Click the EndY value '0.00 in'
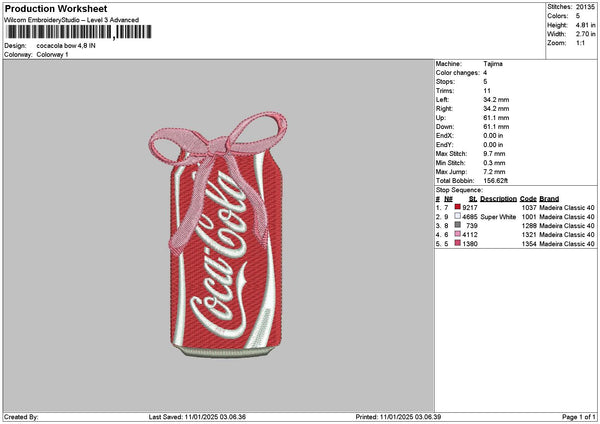Viewport: 600px width, 424px height. (493, 145)
